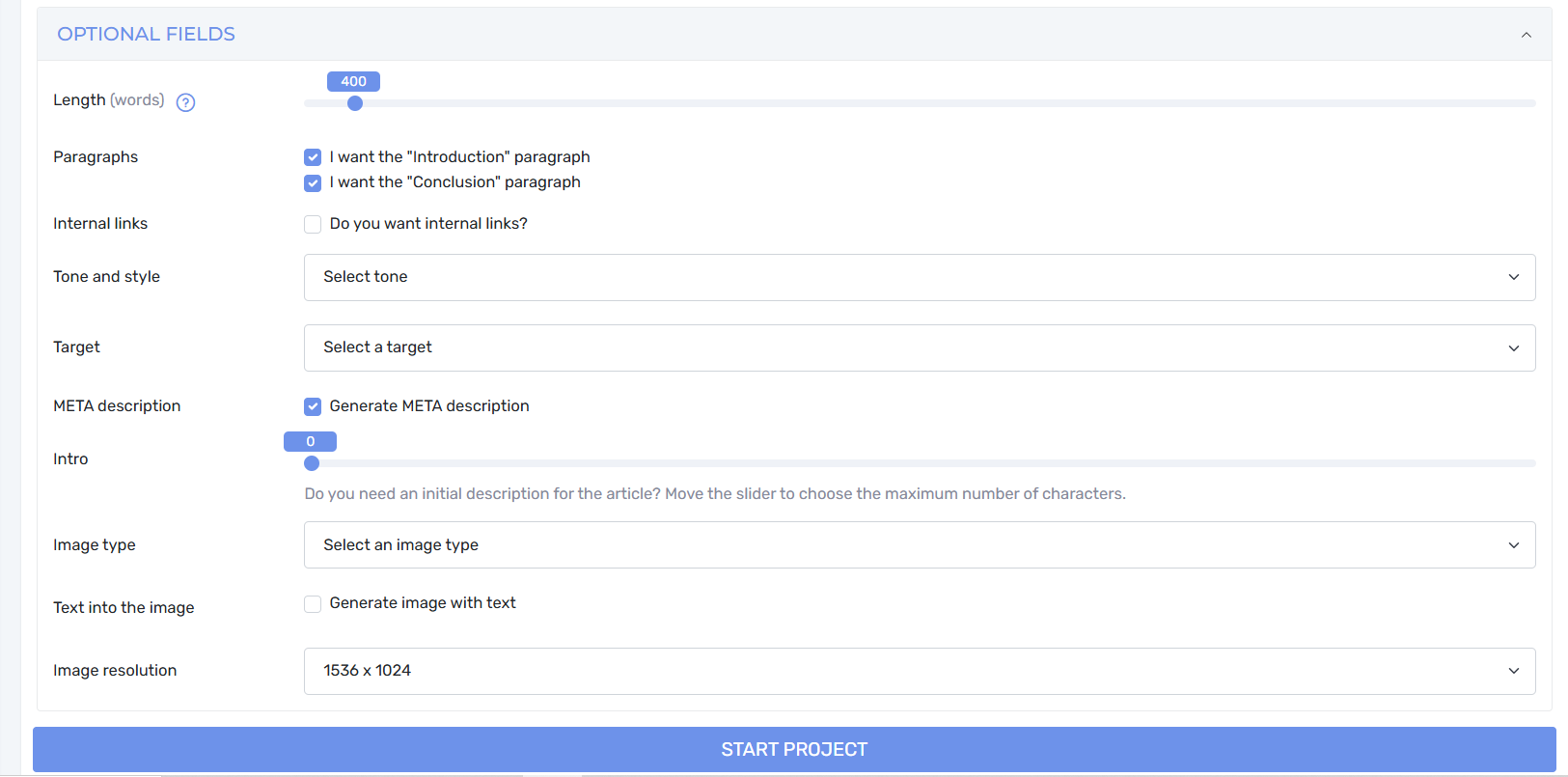
Task: Click the Image resolution dropdown arrow icon
Action: point(1514,671)
